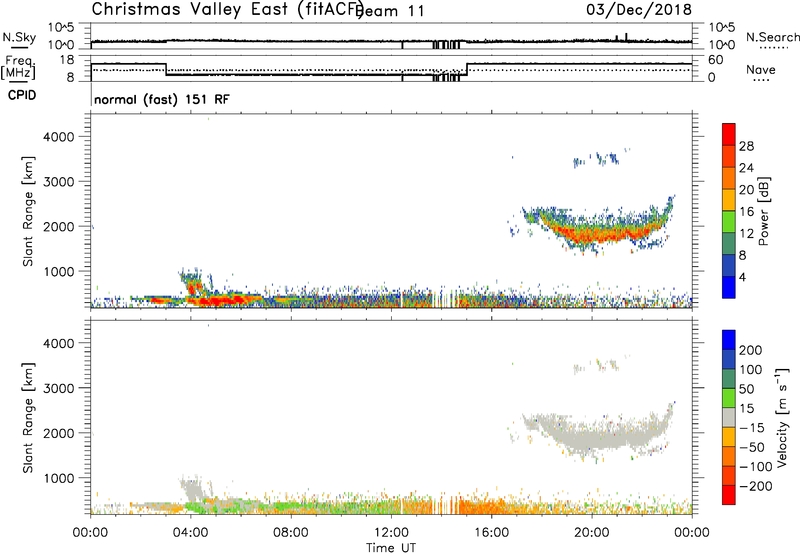
Task: Click the "-200" velocity colorbar label
Action: click(755, 486)
